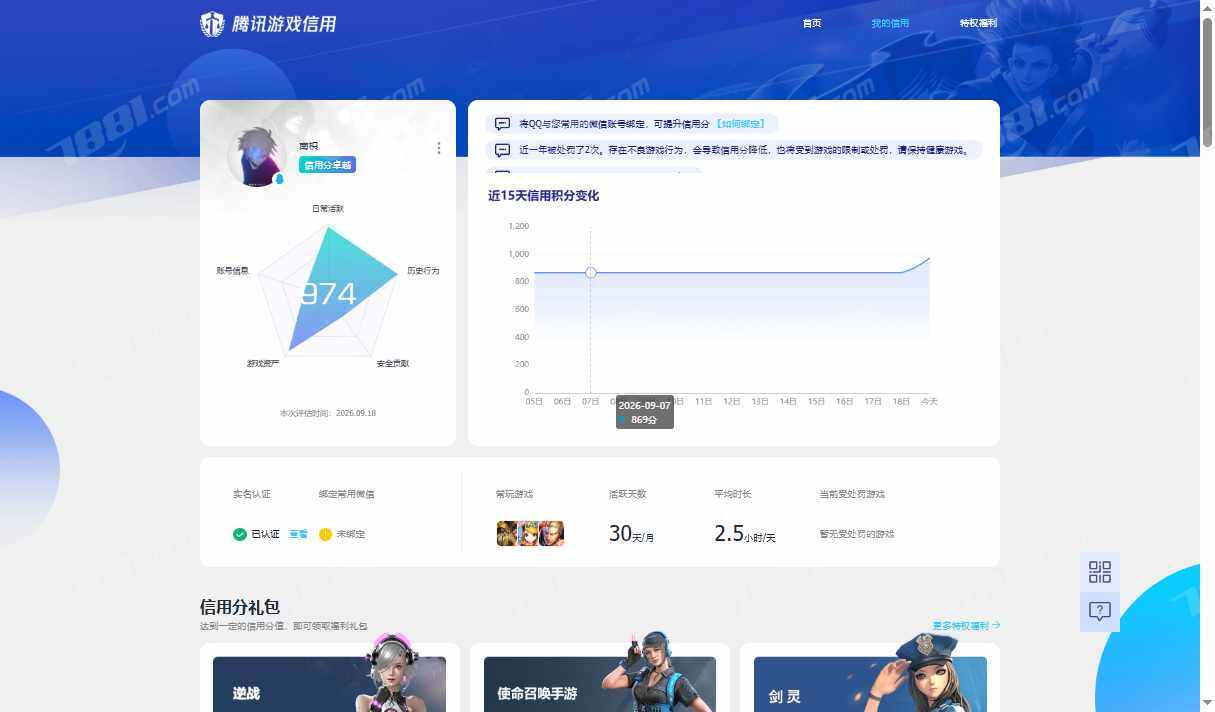The height and width of the screenshot is (712, 1215).
Task: Click the green verified checkmark icon
Action: 240,534
